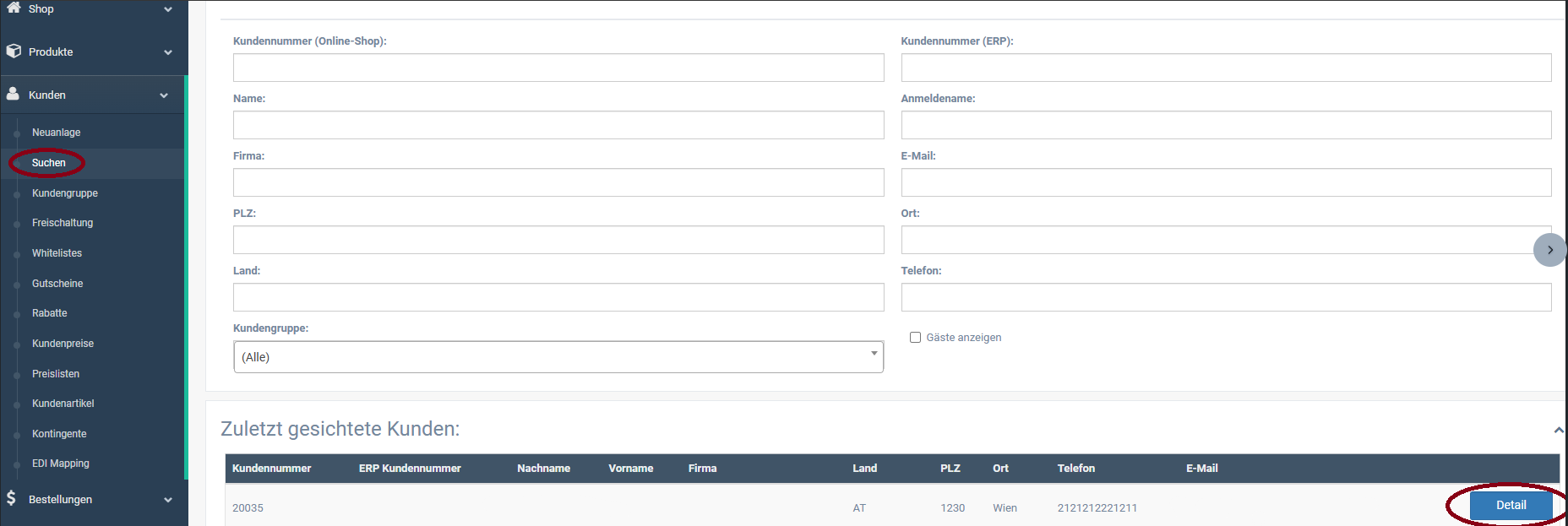
Task: Click phone number 2121212221211 cell
Action: point(1097,508)
